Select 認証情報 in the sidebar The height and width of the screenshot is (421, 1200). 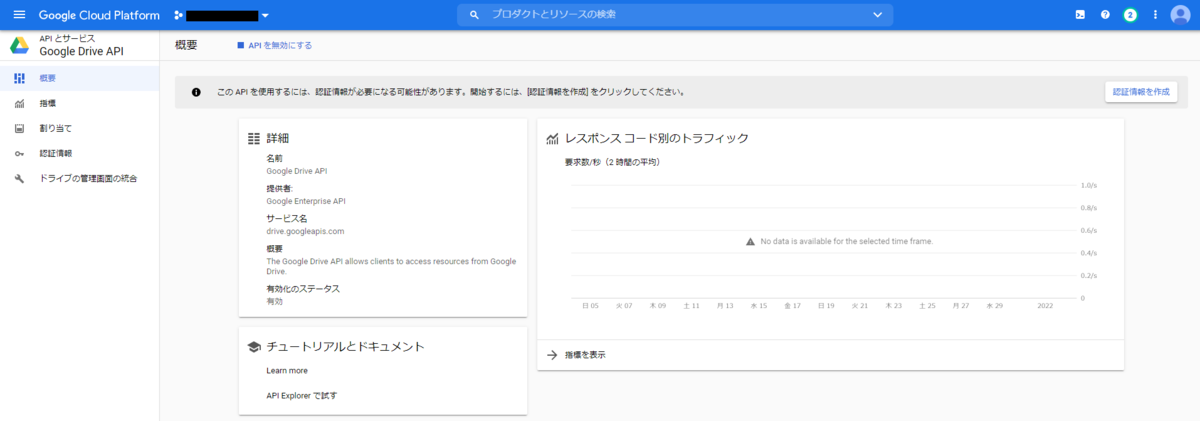[x=79, y=153]
